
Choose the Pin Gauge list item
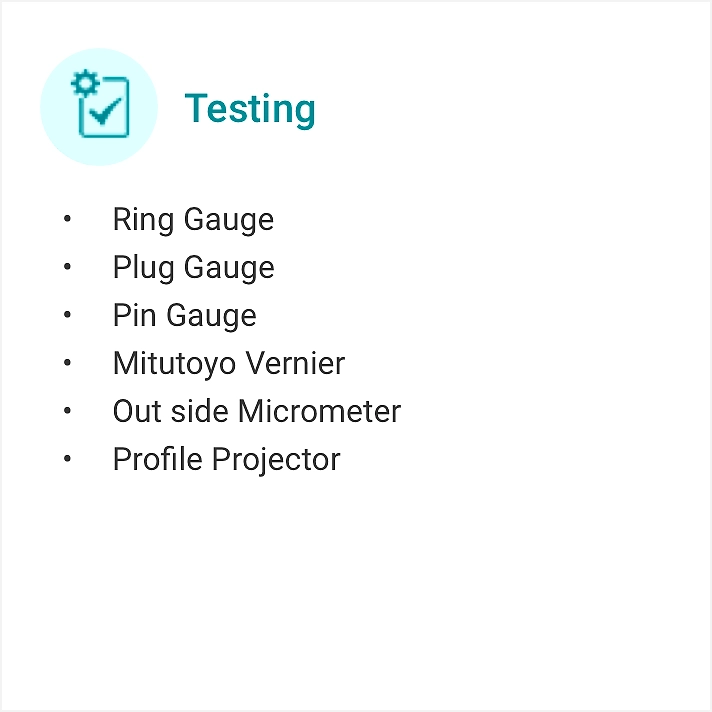[x=185, y=316]
